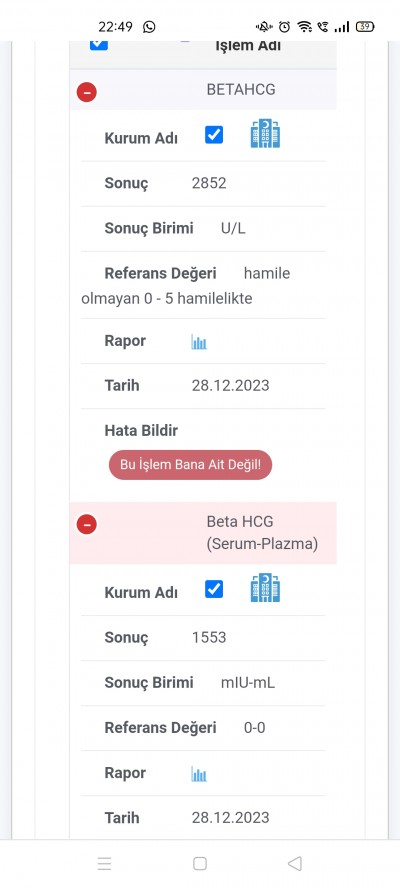Tap the WhatsApp notification icon in status bar
The image size is (400, 888).
tap(149, 27)
